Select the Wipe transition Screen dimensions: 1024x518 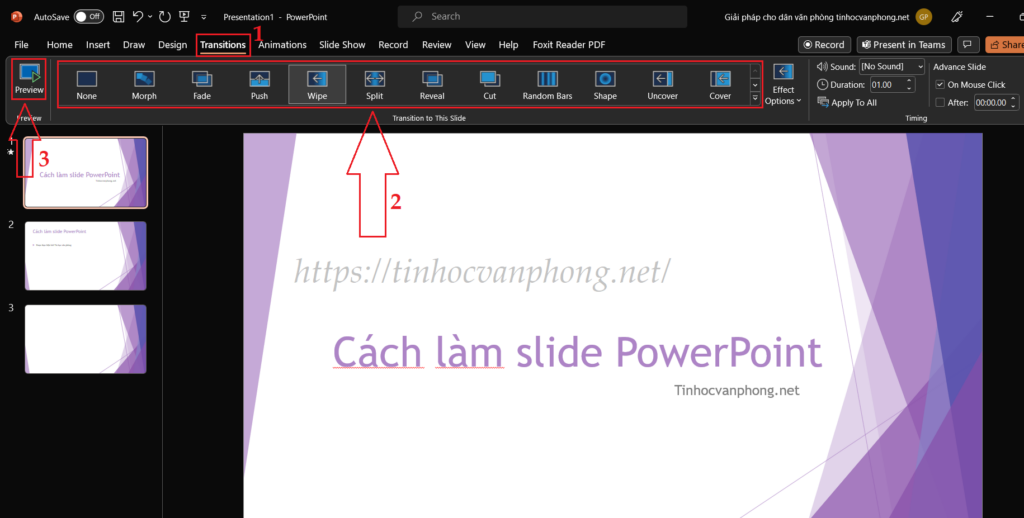tap(317, 84)
